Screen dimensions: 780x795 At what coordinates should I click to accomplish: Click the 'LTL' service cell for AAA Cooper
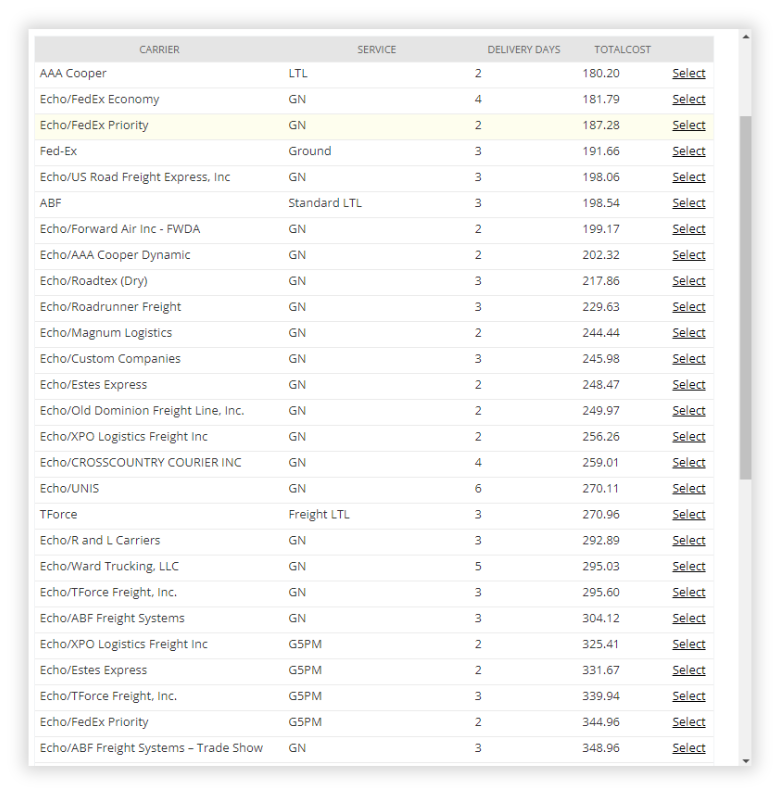click(x=298, y=74)
